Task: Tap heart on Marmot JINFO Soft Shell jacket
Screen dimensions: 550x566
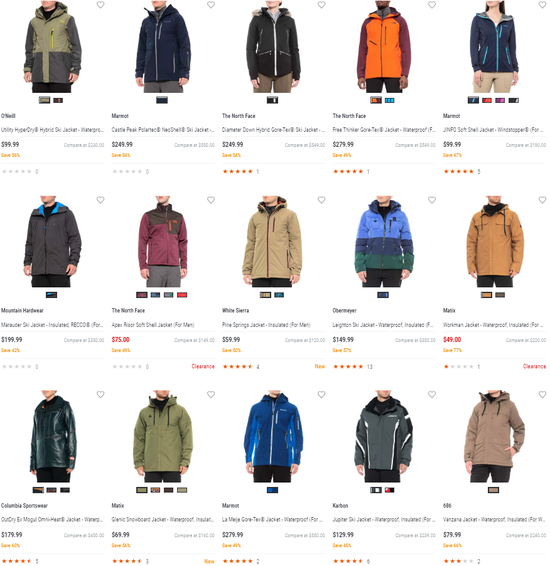Action: 542,5
